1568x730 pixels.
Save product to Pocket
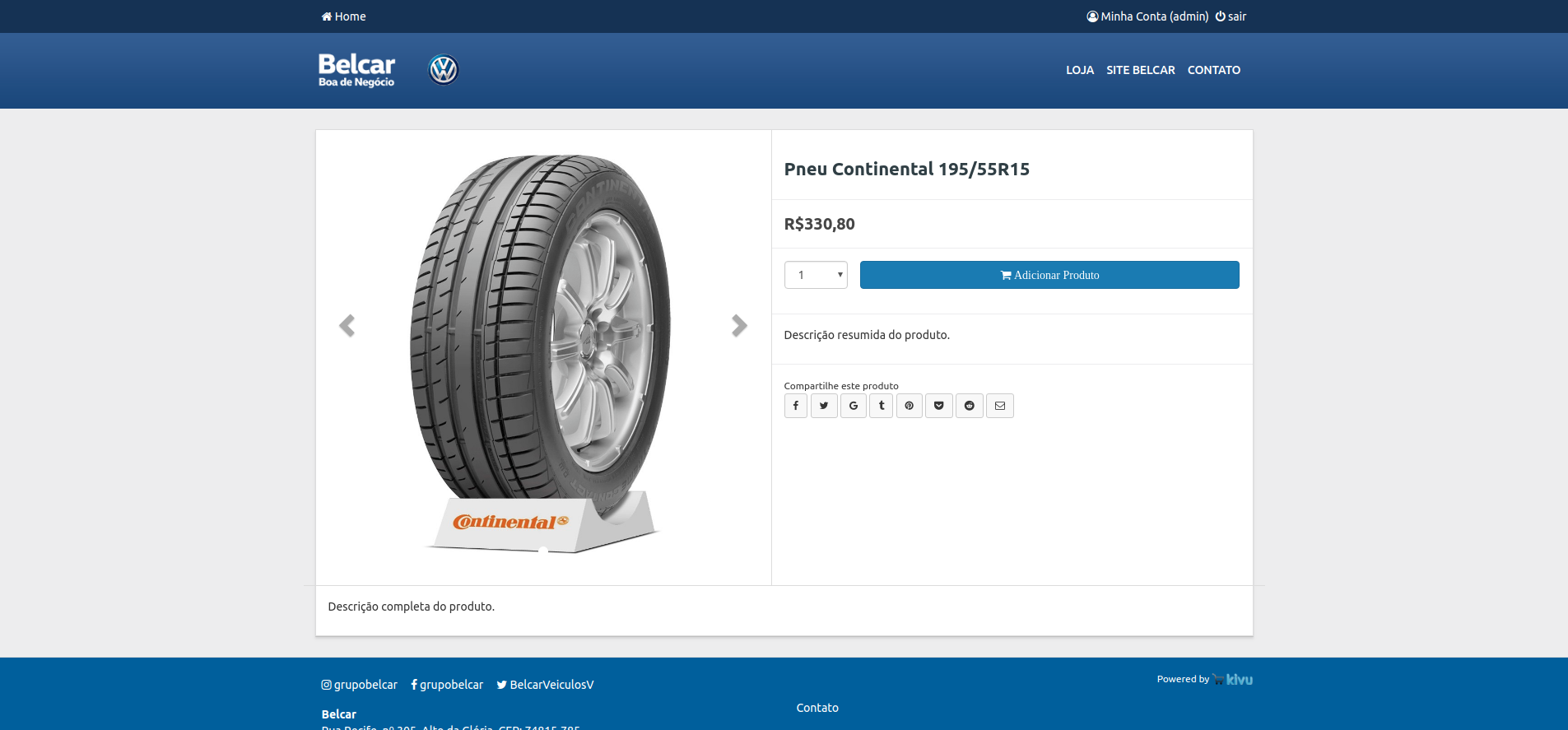pos(939,406)
